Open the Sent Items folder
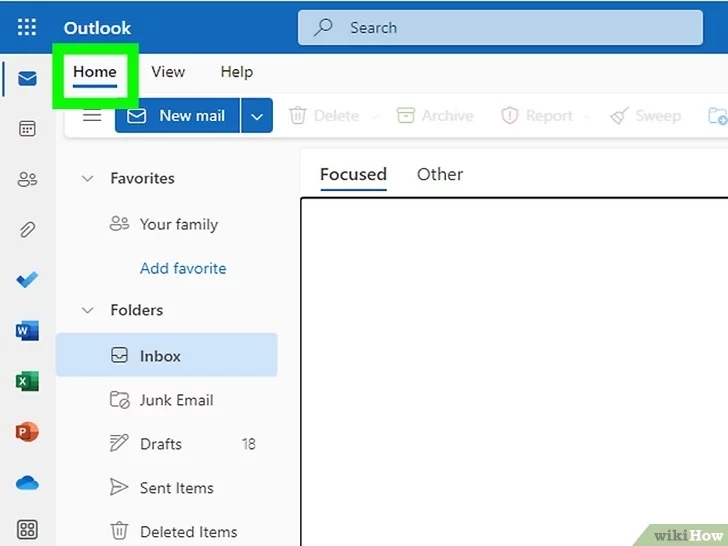Viewport: 728px width, 546px height. point(167,488)
